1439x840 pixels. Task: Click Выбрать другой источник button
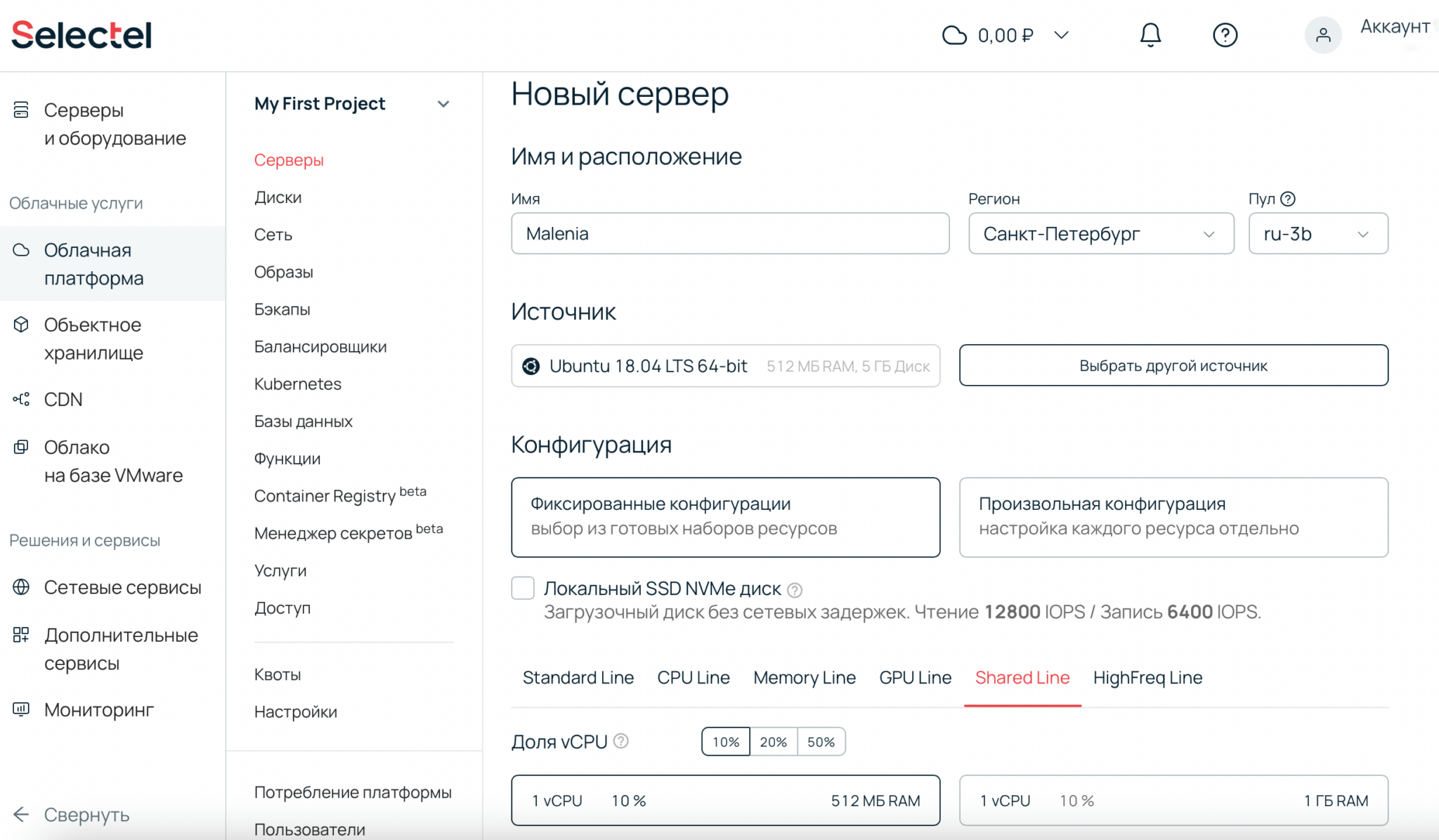[x=1172, y=366]
